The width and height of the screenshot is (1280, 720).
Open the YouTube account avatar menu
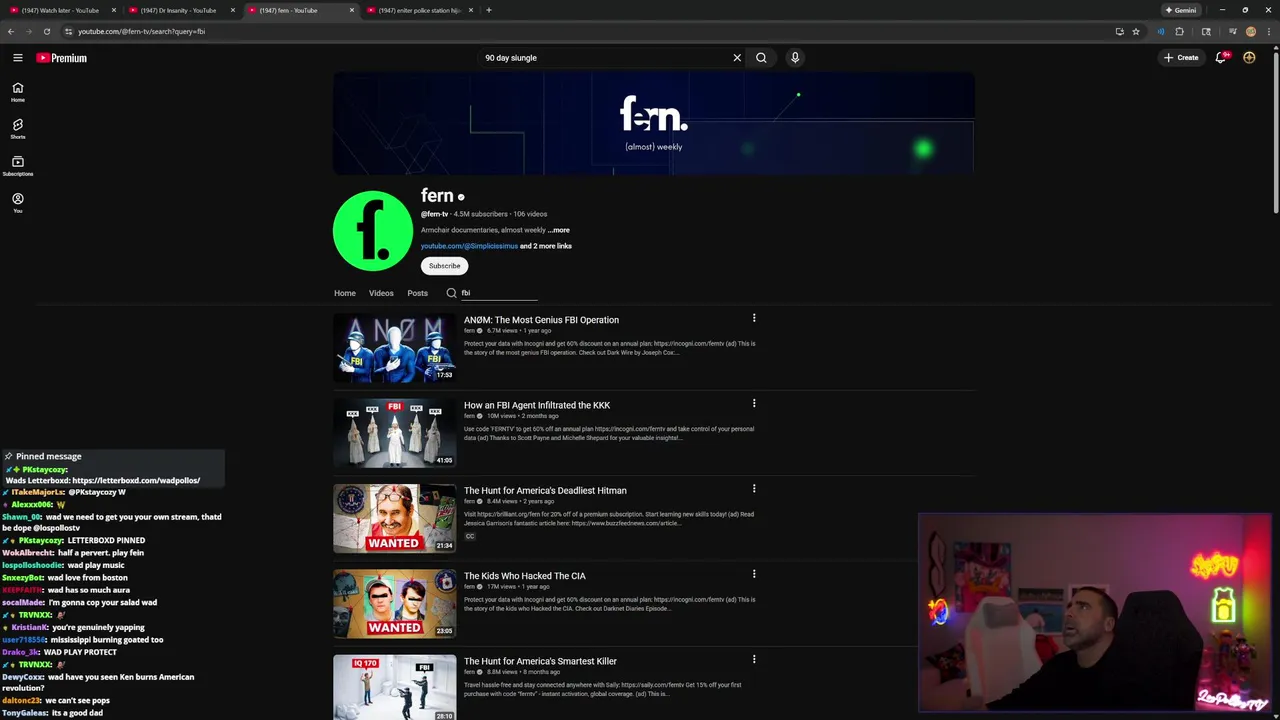point(1249,58)
